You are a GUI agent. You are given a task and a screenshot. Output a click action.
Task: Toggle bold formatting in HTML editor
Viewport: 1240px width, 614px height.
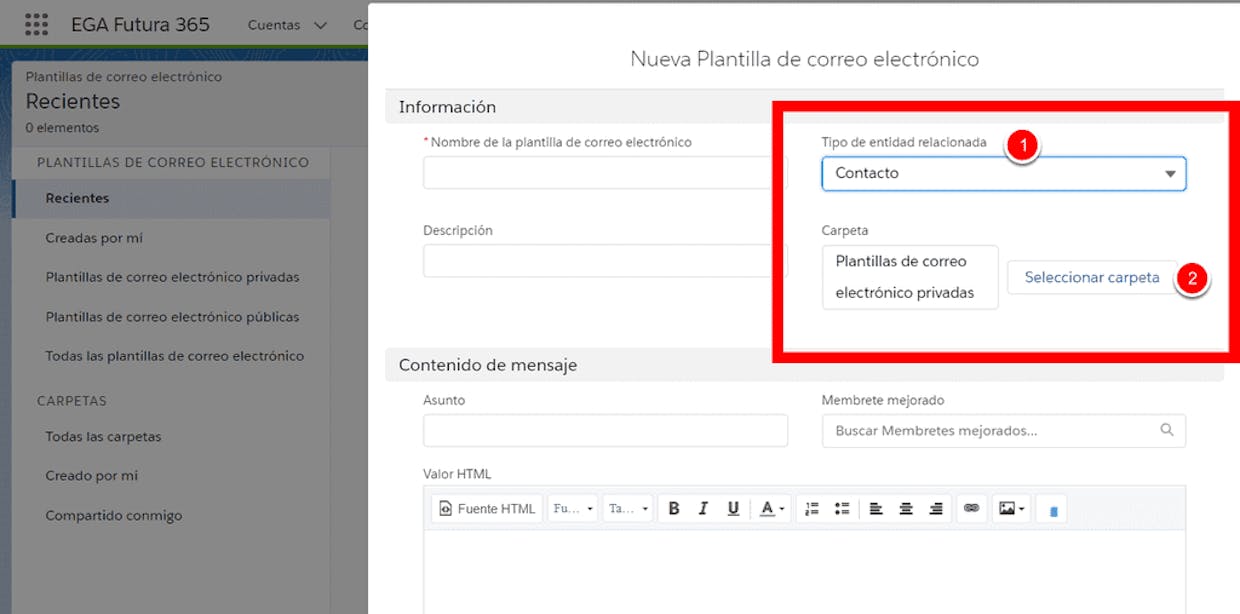tap(674, 509)
